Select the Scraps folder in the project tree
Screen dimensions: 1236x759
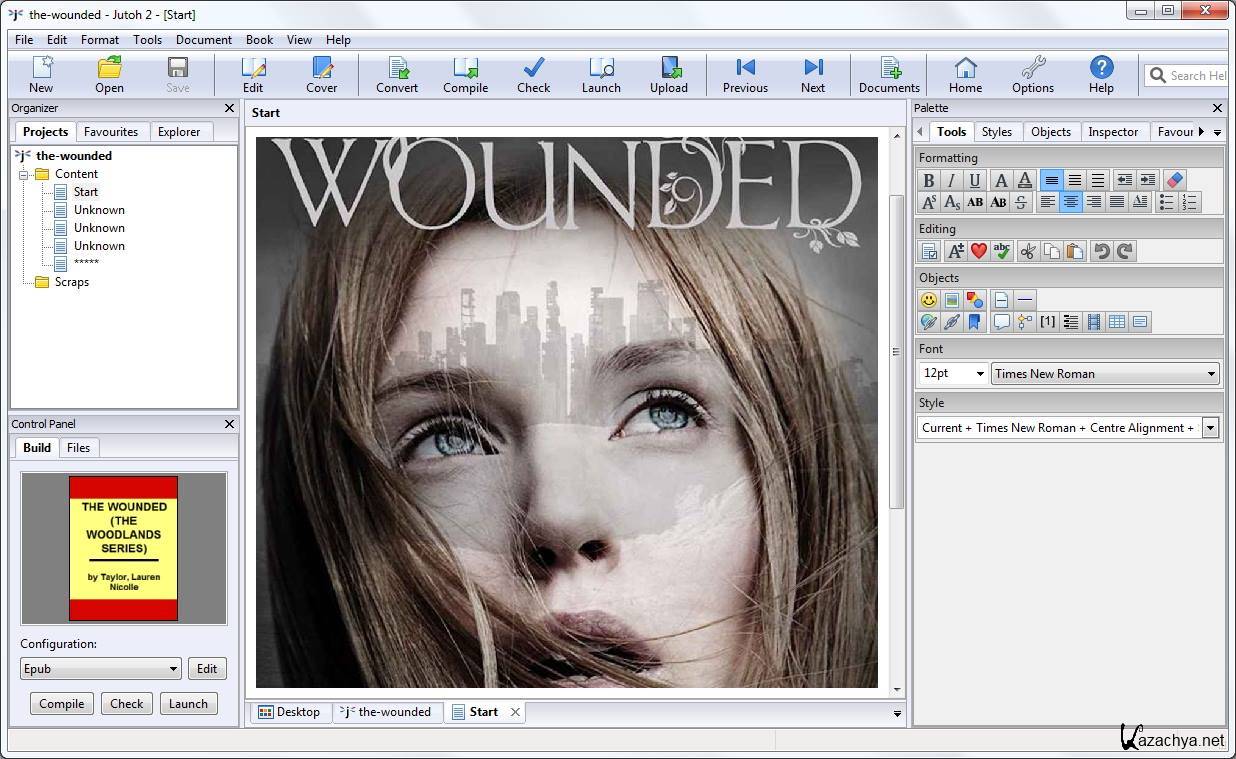[71, 282]
